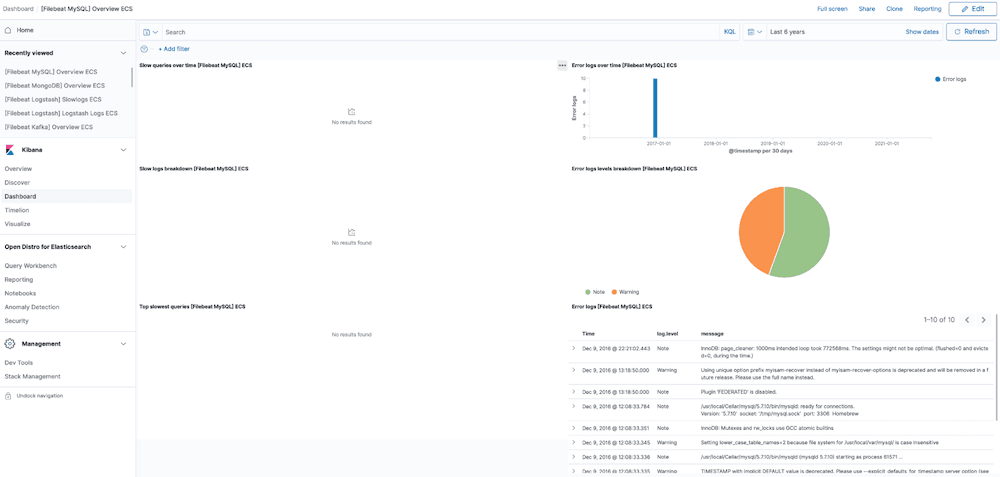
Task: Click the pencil Edit button
Action: [971, 9]
